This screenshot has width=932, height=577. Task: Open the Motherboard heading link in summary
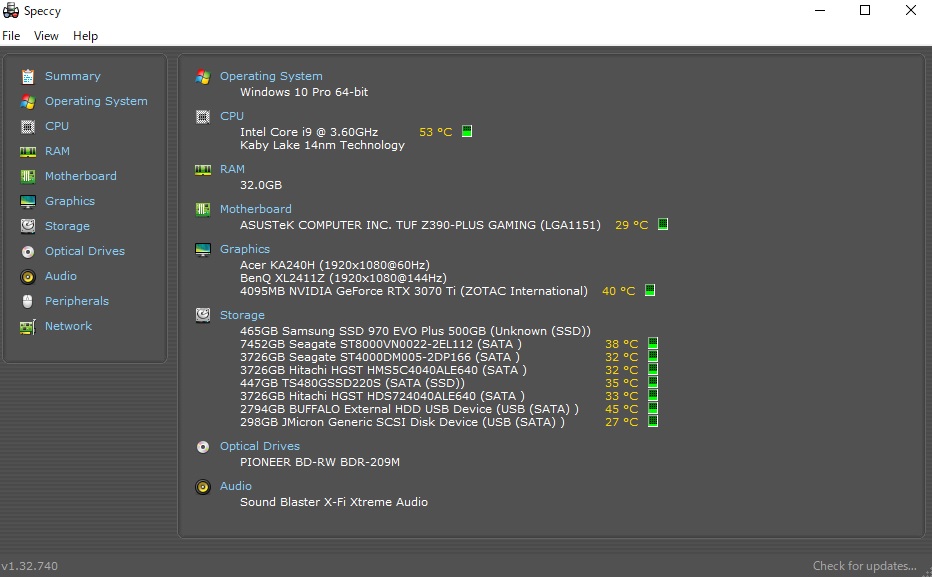[x=256, y=209]
